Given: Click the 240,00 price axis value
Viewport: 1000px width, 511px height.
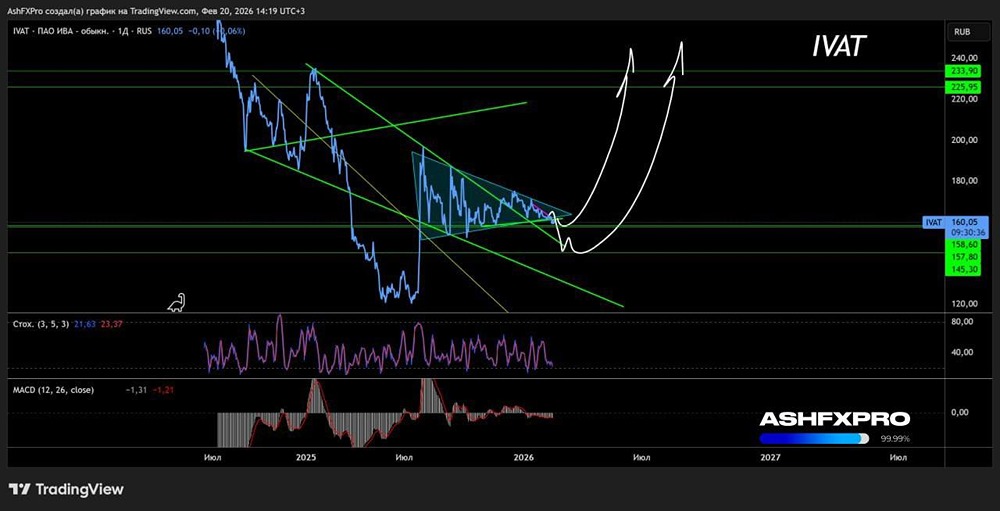Looking at the screenshot, I should [x=963, y=57].
